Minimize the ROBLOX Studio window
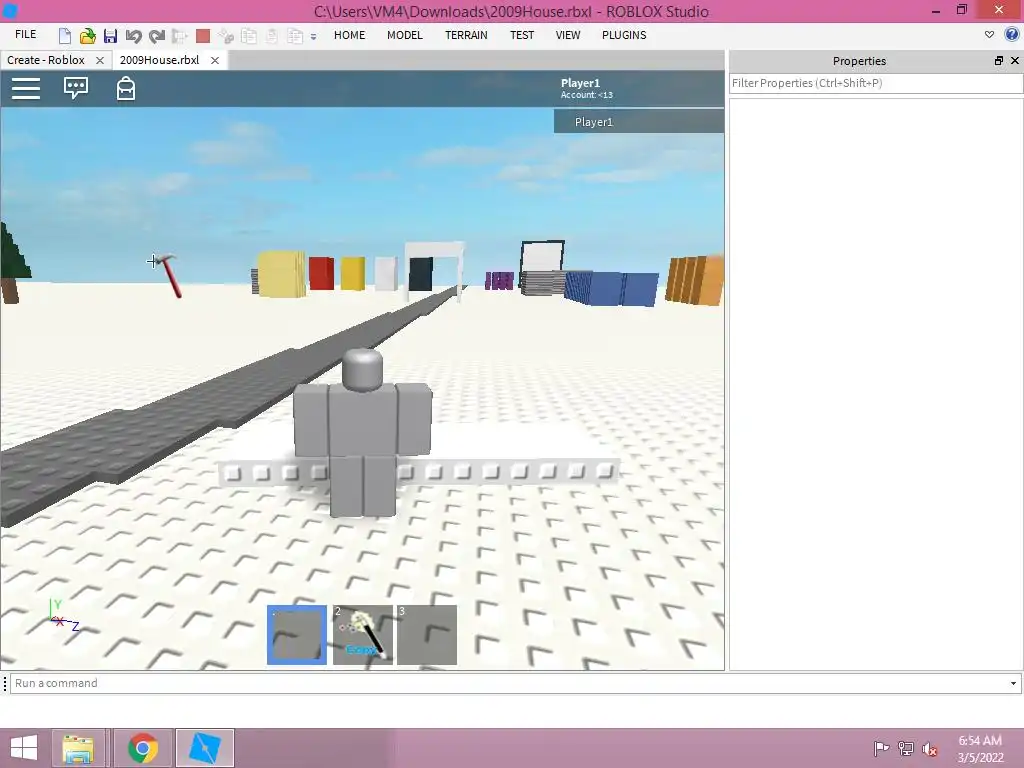Image resolution: width=1024 pixels, height=768 pixels. (x=936, y=10)
